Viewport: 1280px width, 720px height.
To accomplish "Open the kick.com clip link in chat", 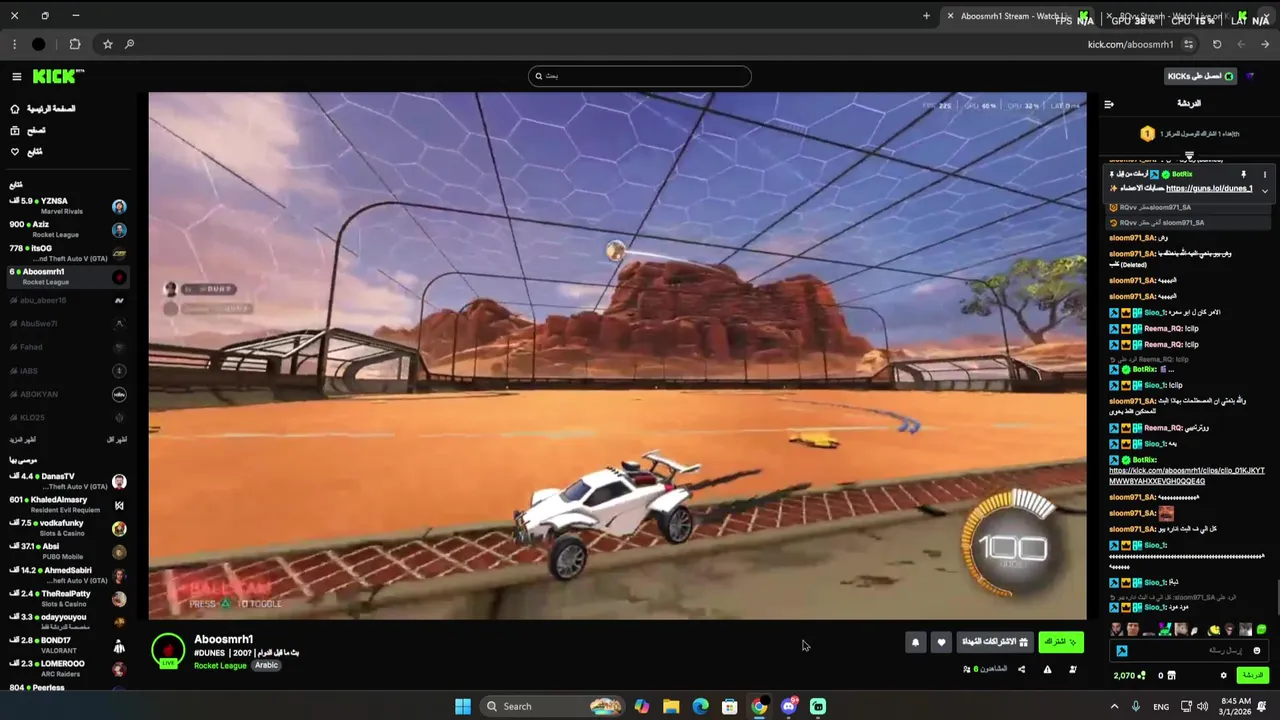I will pos(1186,476).
